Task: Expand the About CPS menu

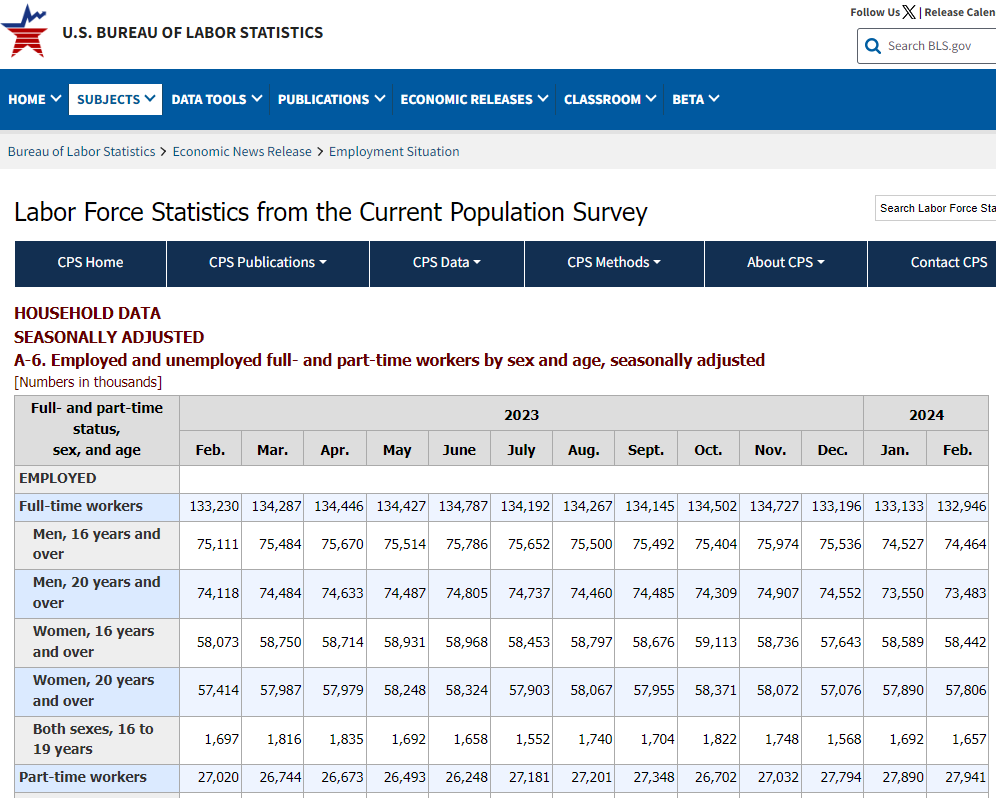Action: tap(785, 263)
